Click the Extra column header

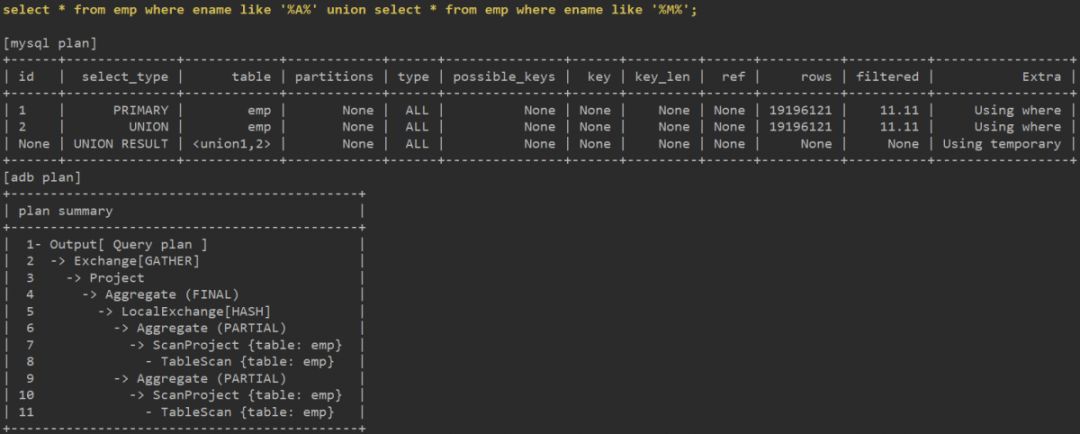(1040, 76)
